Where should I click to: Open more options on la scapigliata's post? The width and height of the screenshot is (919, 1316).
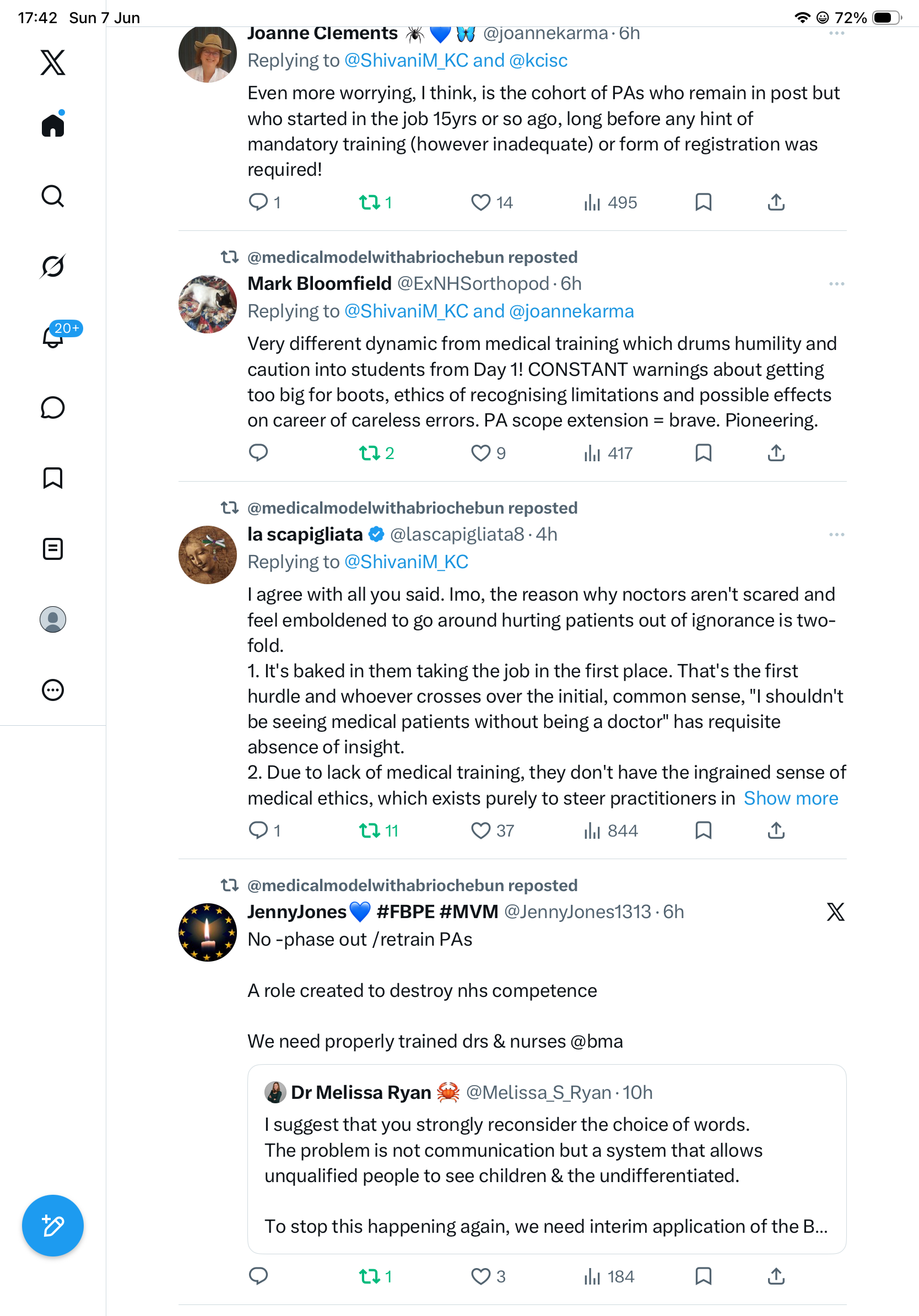836,534
